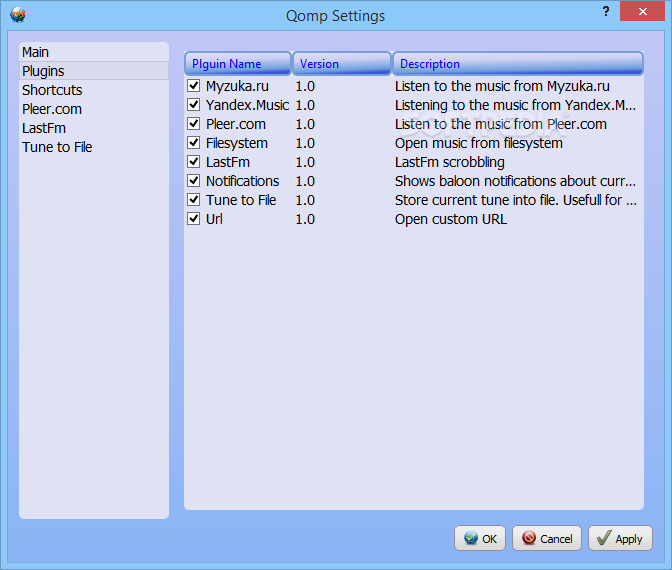Click 'Store current tune into file' description
672x570 pixels.
pos(516,200)
